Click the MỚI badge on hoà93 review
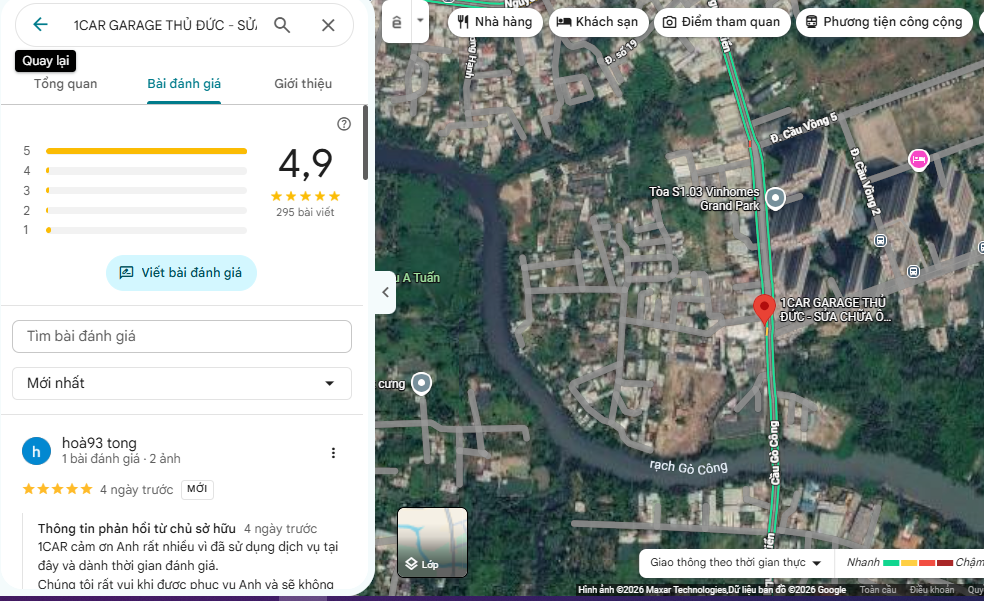The height and width of the screenshot is (601, 984). (x=197, y=489)
